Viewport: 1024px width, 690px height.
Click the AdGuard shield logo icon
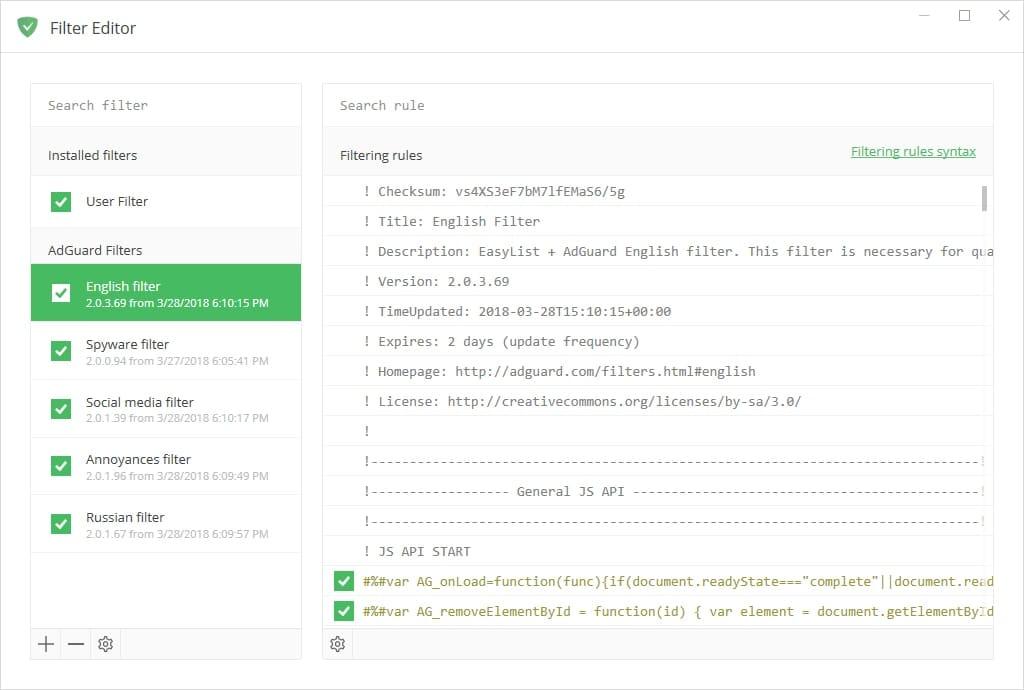tap(27, 28)
